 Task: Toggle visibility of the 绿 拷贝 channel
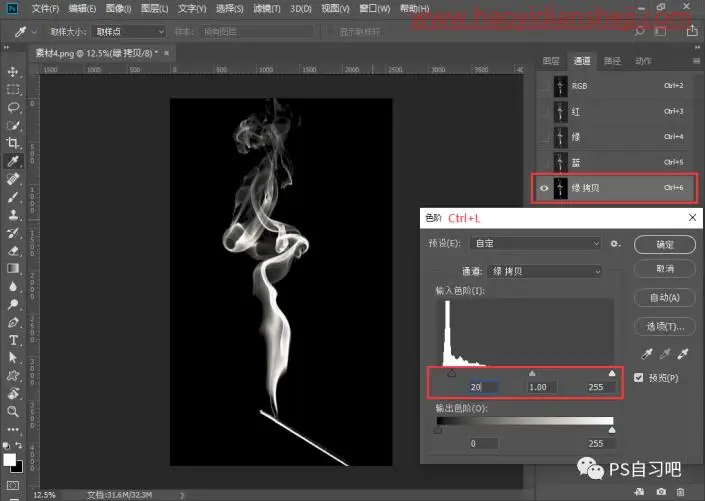point(544,188)
